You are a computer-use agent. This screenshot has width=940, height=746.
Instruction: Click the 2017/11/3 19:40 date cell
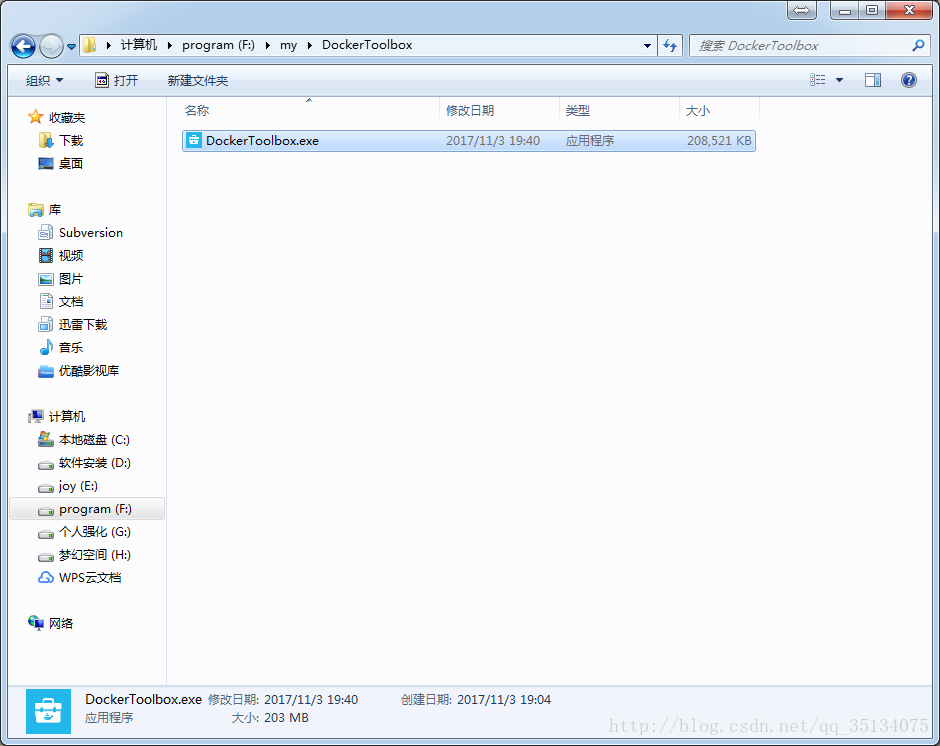coord(493,140)
